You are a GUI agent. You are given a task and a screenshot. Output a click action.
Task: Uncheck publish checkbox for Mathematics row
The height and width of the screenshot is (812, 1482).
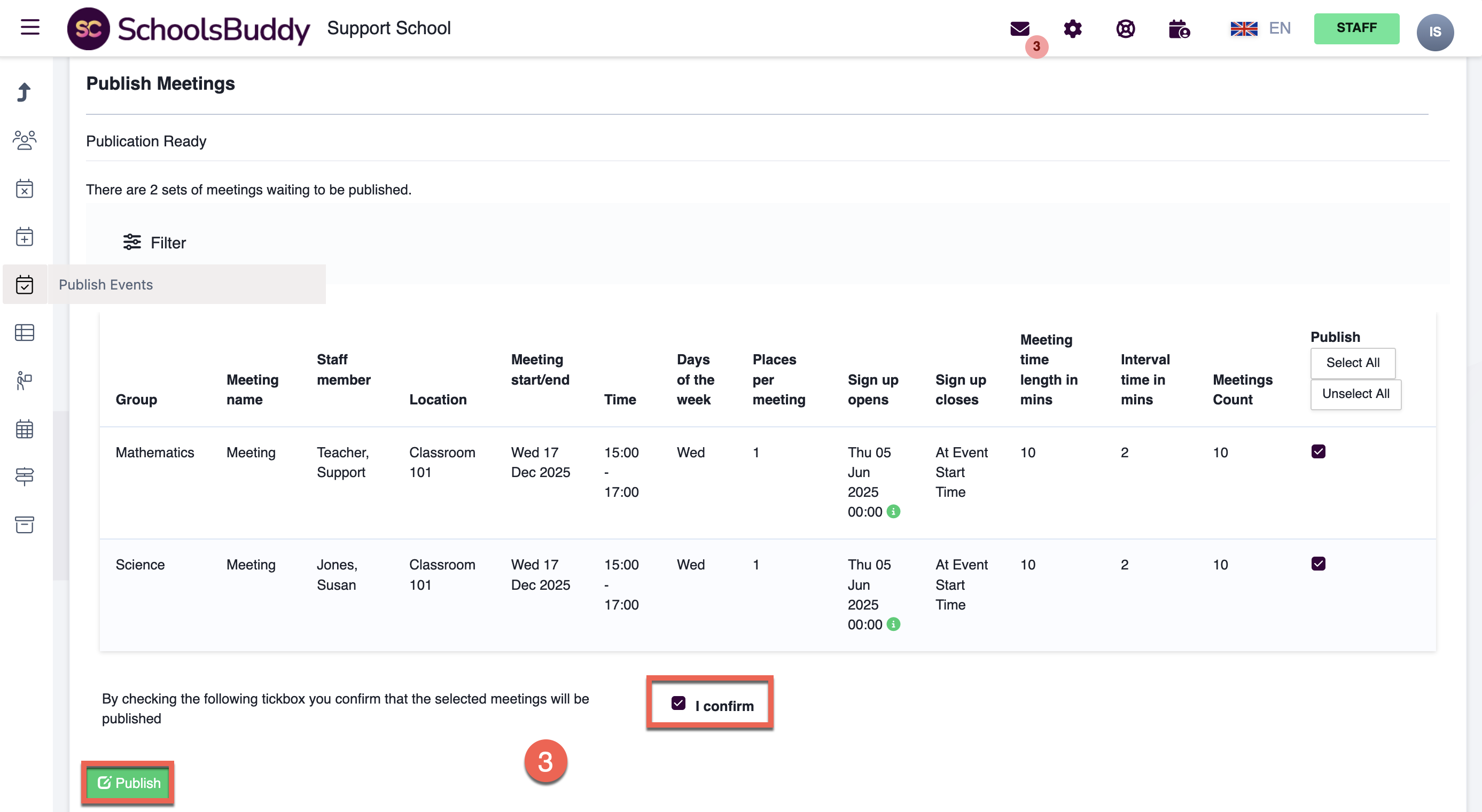pos(1318,451)
